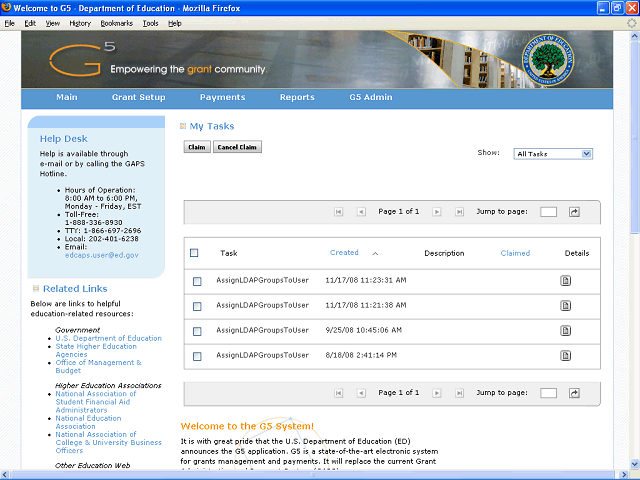The height and width of the screenshot is (480, 640).
Task: Open the U.S. Department of Education link
Action: coord(109,338)
